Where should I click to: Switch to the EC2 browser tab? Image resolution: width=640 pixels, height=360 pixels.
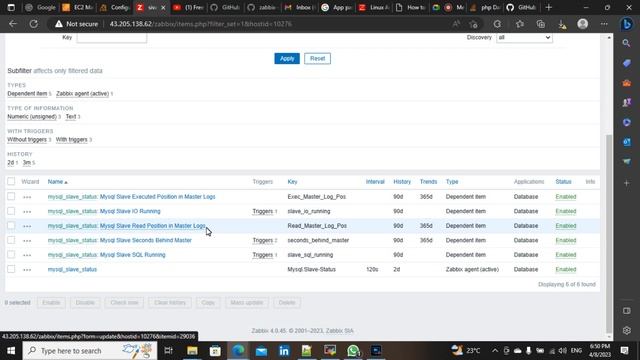79,7
